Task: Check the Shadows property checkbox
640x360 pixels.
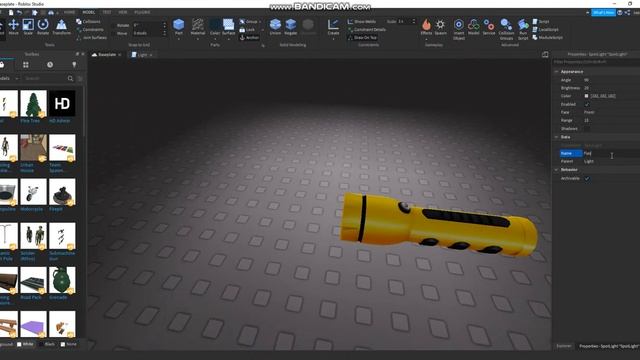Action: tap(587, 129)
